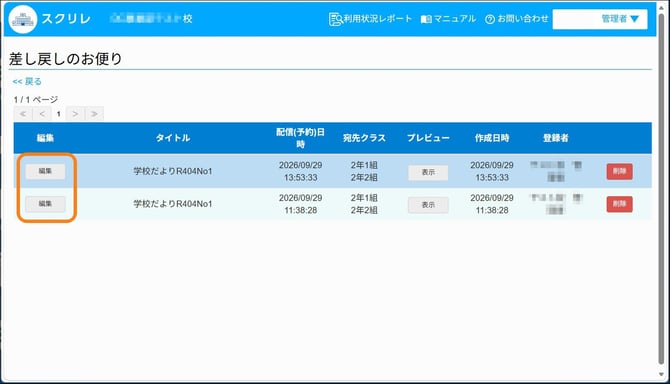Screen dimensions: 670x384
Task: Delete the 13:53:33 entry
Action: [x=620, y=171]
